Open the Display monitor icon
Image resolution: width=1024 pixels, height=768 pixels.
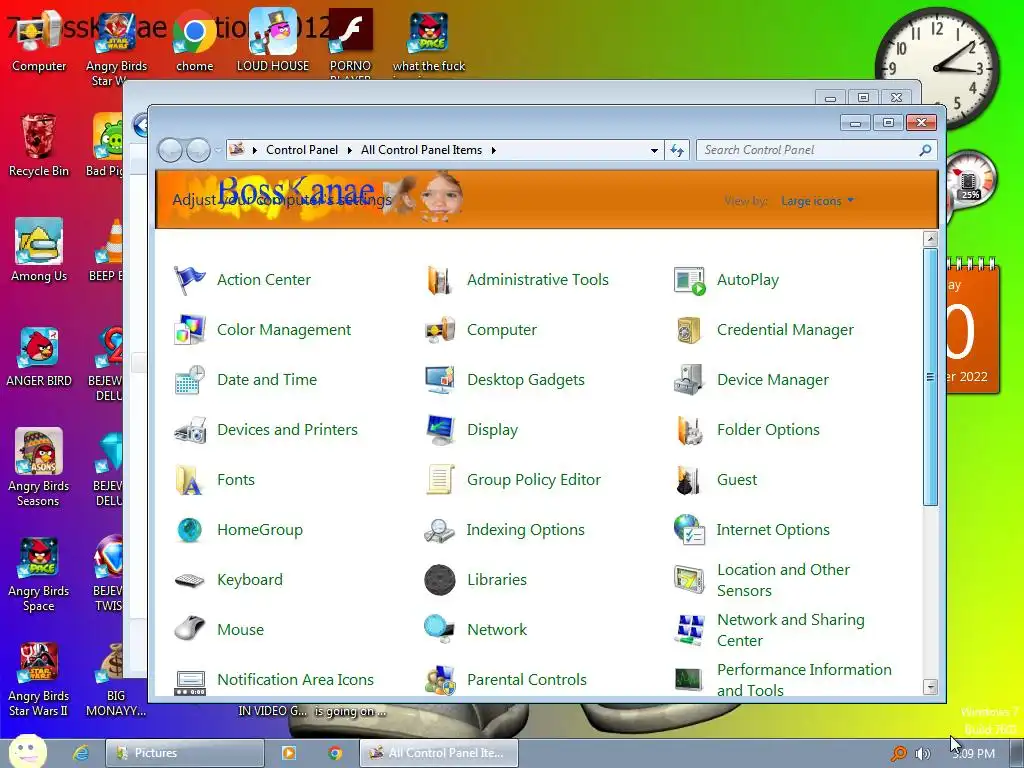(440, 430)
